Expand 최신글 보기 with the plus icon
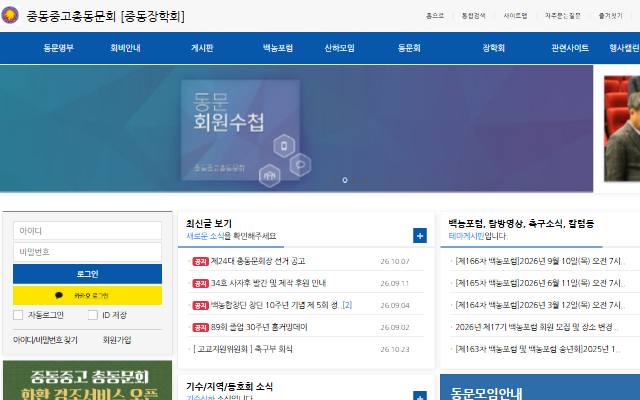 (420, 236)
